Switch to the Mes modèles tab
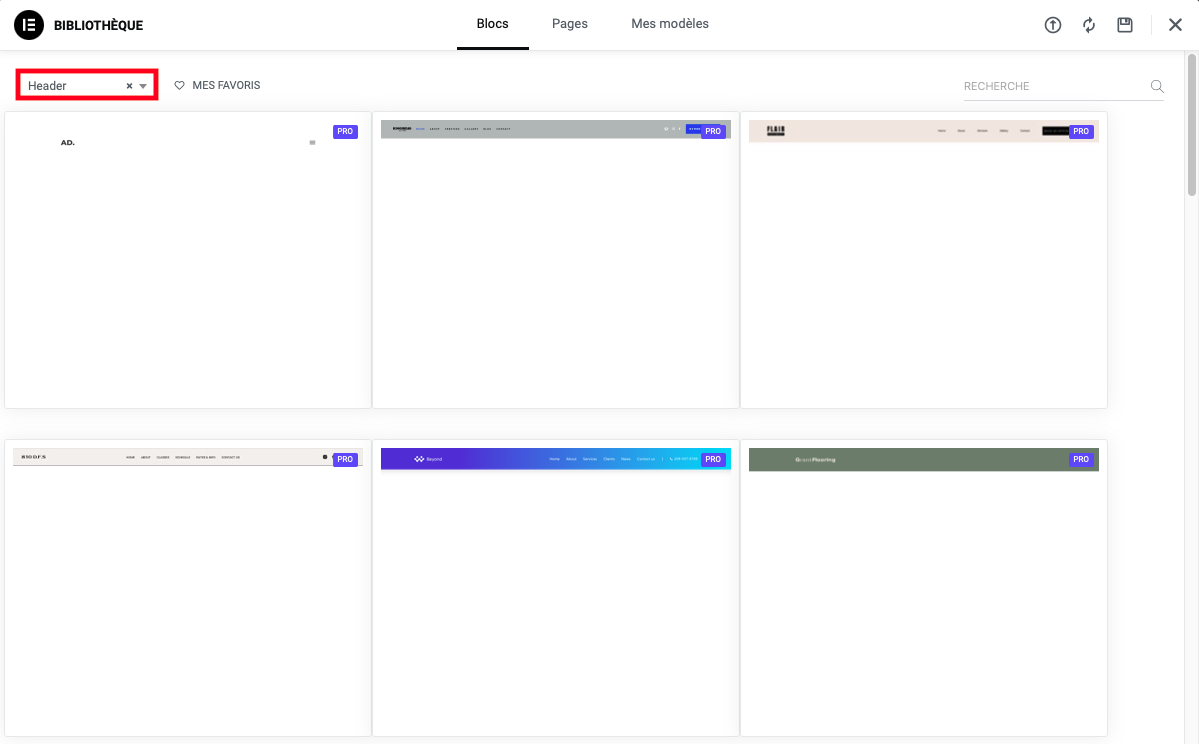This screenshot has height=744, width=1199. pyautogui.click(x=669, y=24)
